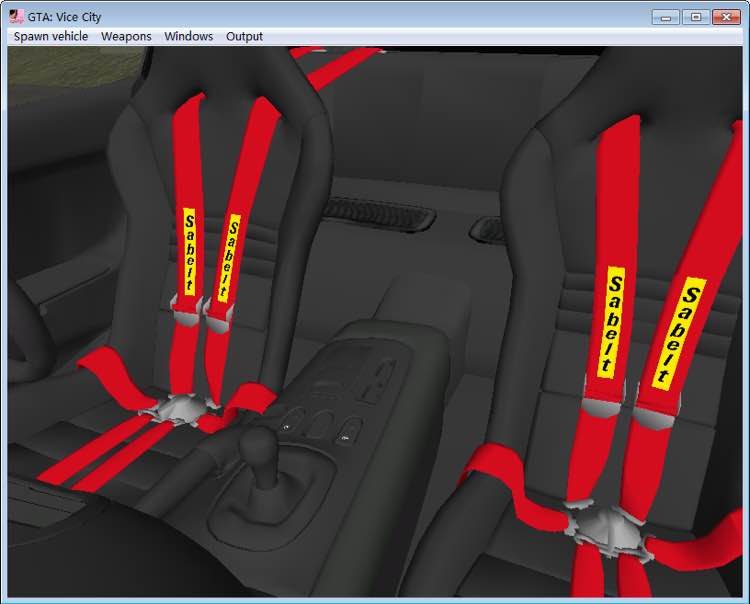Viewport: 750px width, 604px height.
Task: Open the Output menu
Action: (244, 36)
